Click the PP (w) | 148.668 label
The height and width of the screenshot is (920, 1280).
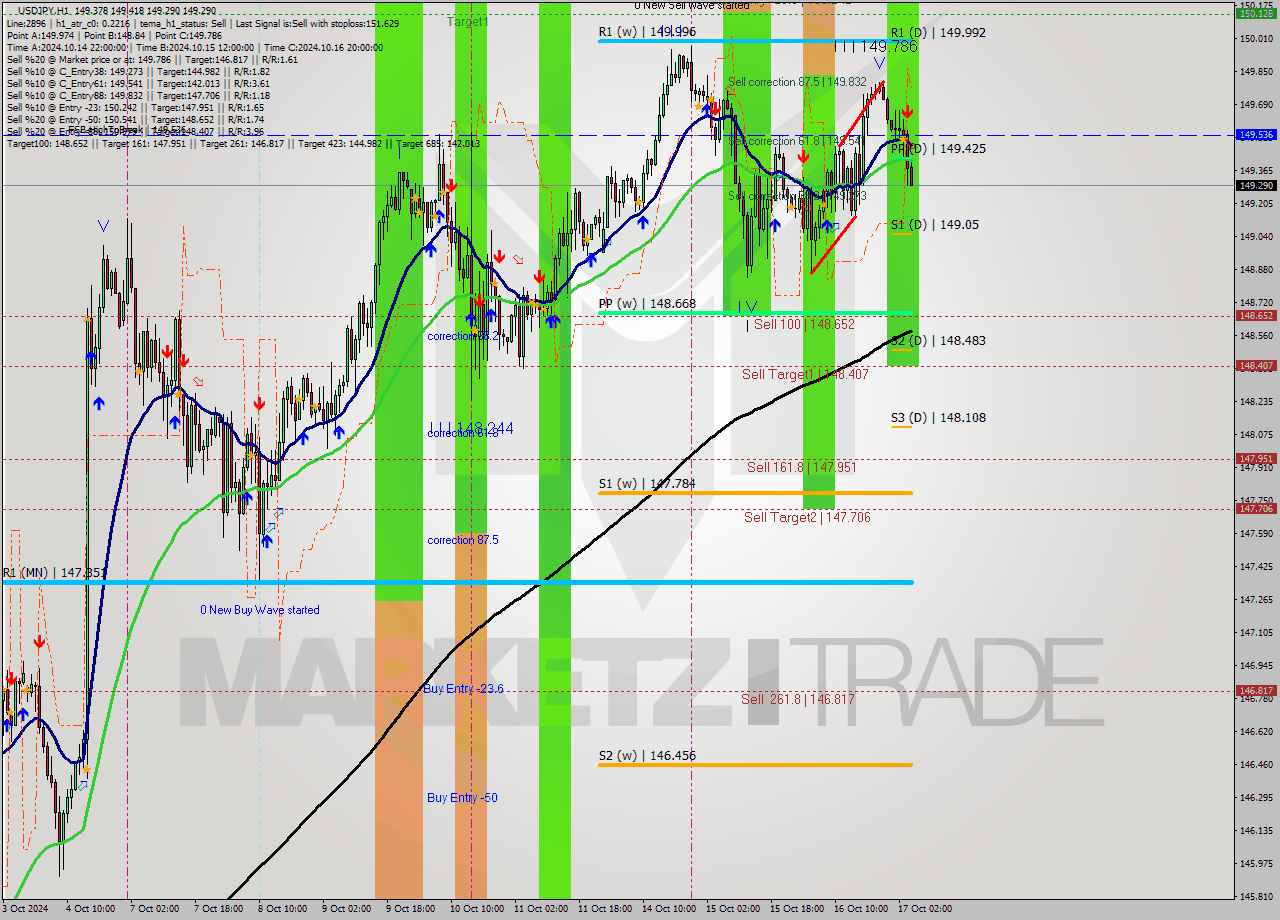[646, 303]
